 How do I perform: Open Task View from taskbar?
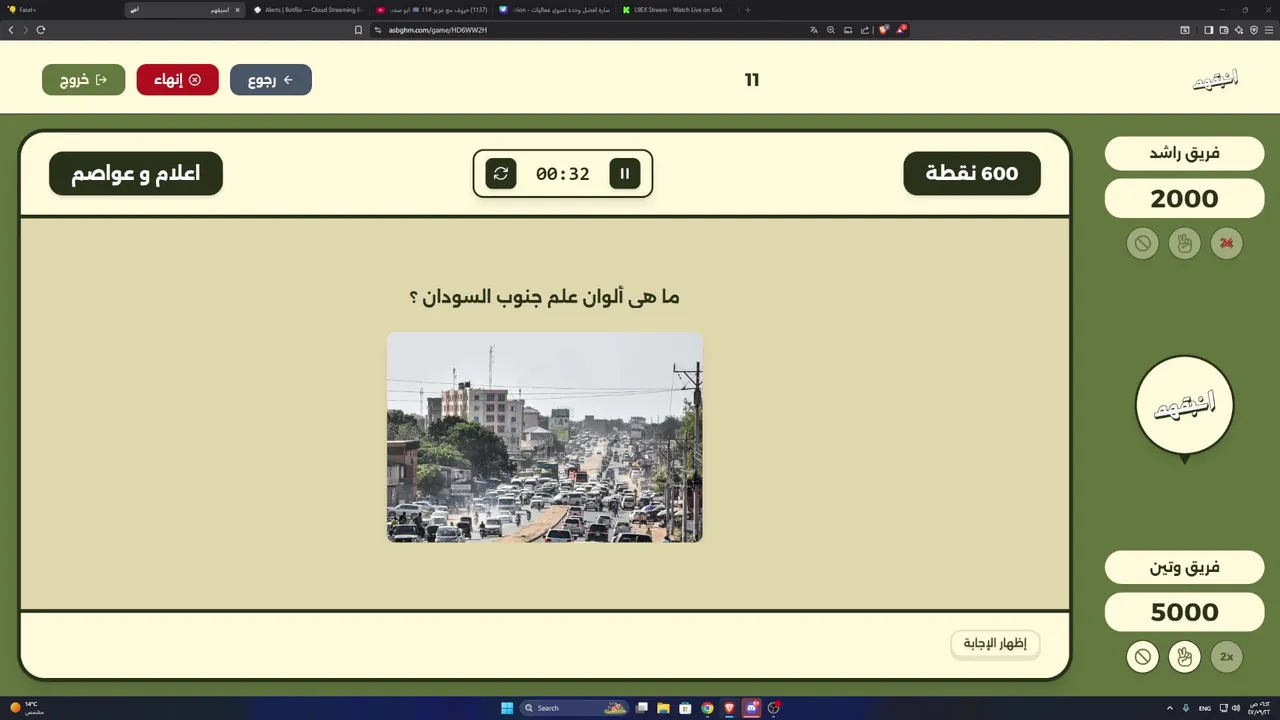click(x=642, y=708)
